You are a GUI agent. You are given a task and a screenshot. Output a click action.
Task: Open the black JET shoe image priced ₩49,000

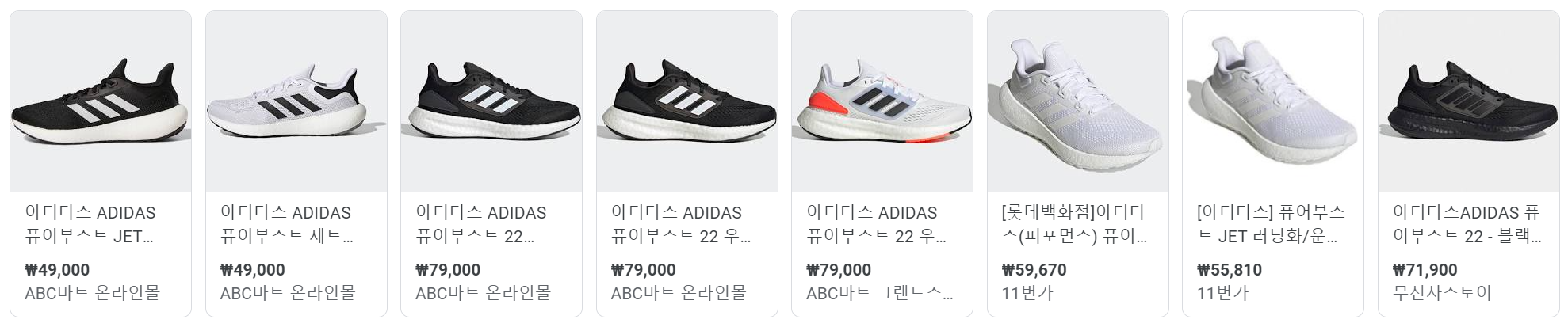click(101, 101)
